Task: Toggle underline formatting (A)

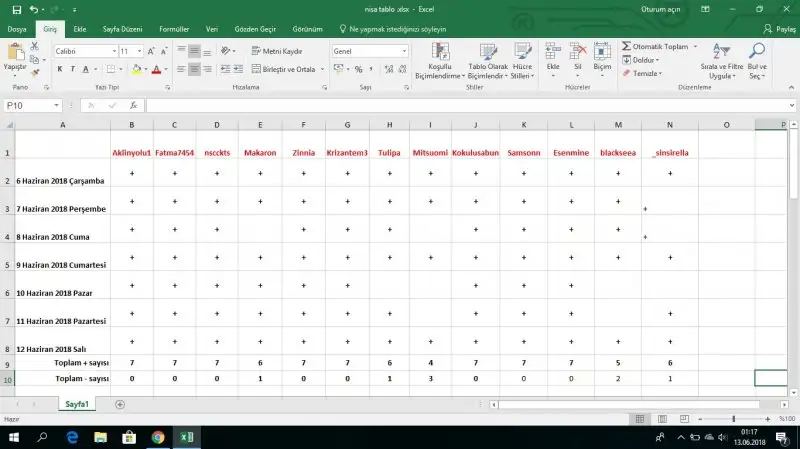Action: pos(87,69)
